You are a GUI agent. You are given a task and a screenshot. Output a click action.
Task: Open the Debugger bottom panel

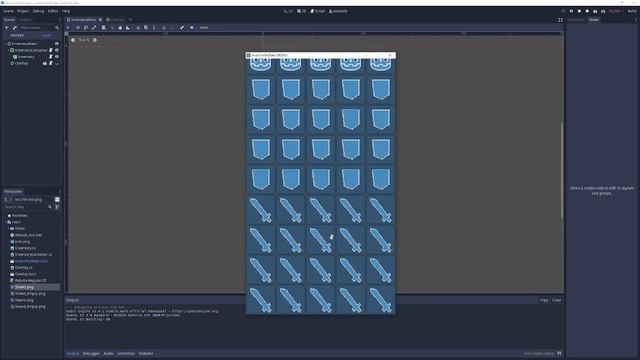[x=91, y=353]
